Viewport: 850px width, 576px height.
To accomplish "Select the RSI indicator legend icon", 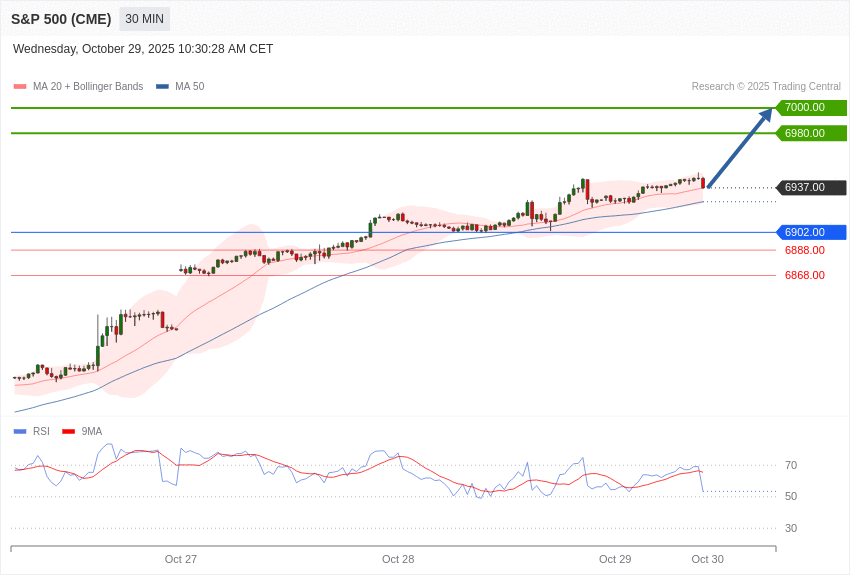I will (x=18, y=431).
